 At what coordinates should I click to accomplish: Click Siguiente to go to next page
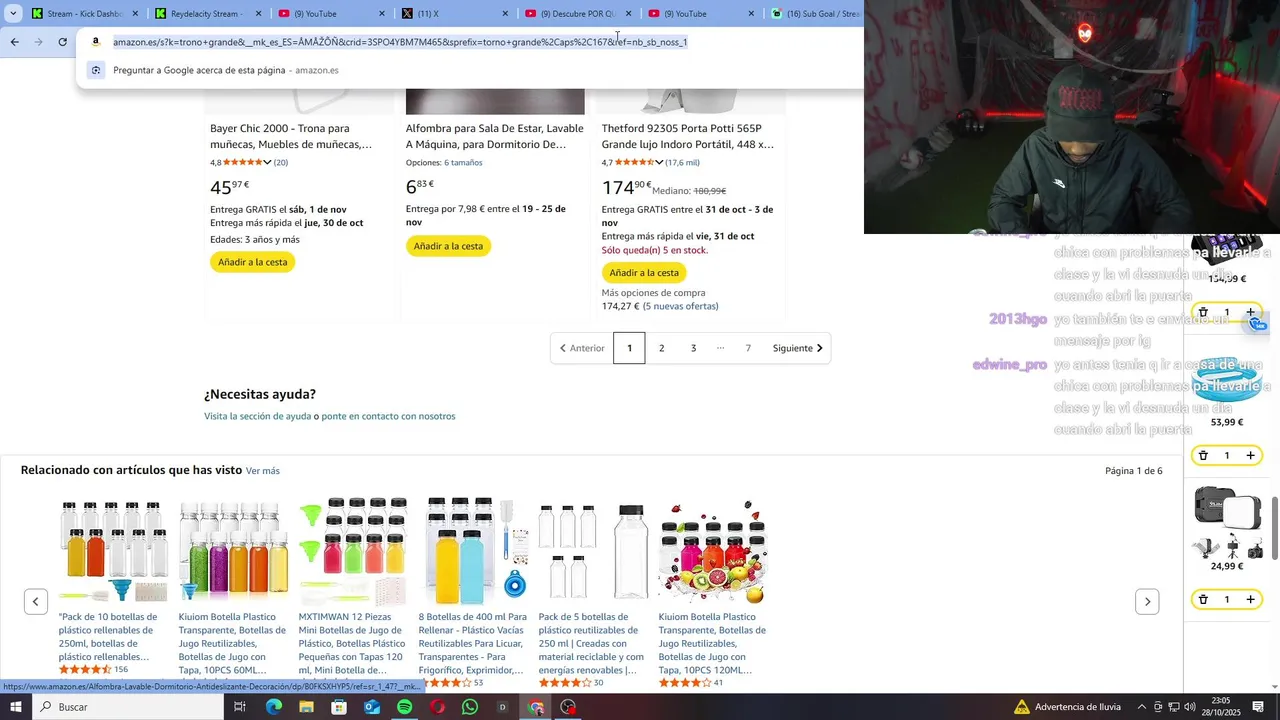tap(798, 348)
